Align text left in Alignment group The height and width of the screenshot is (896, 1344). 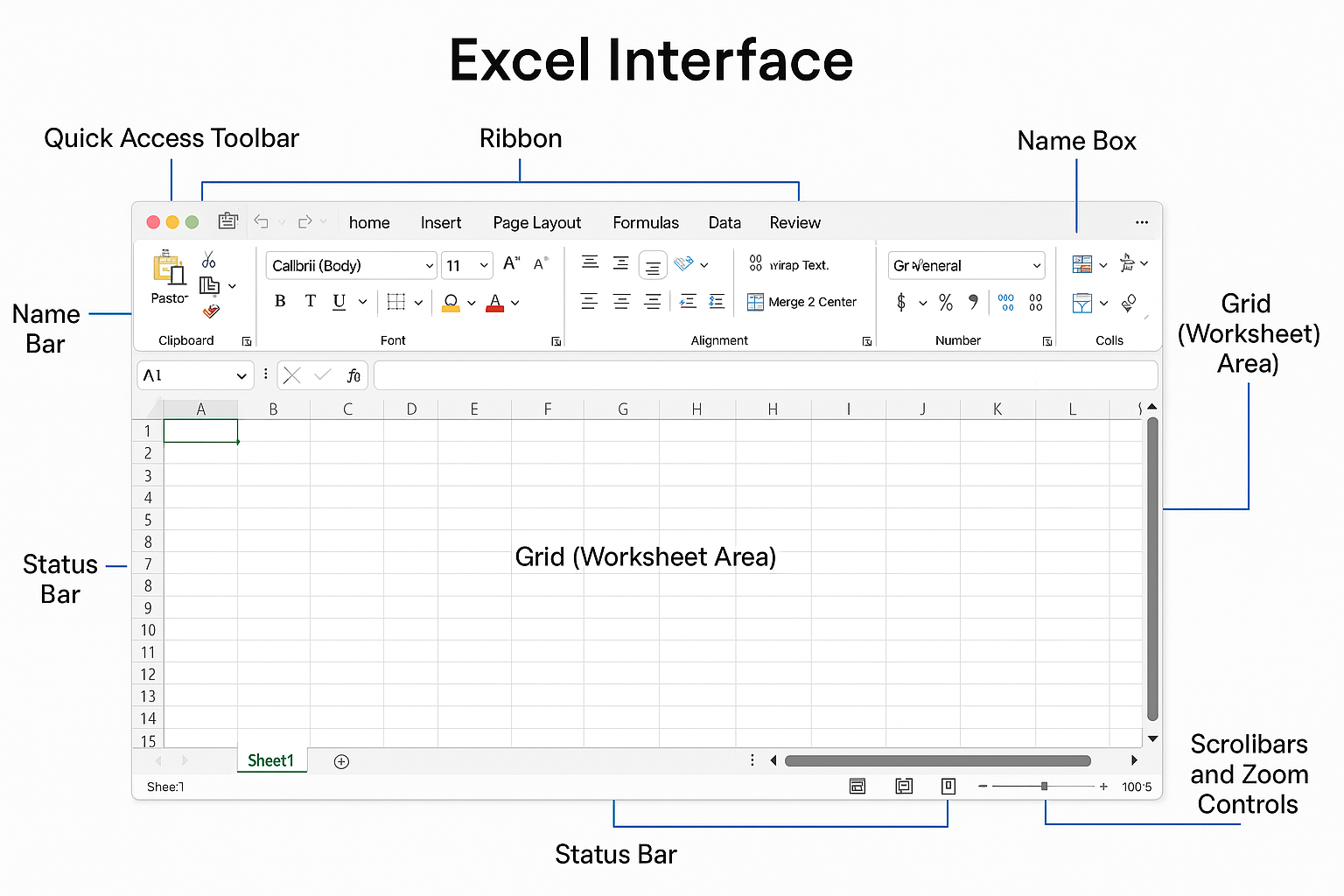point(590,302)
